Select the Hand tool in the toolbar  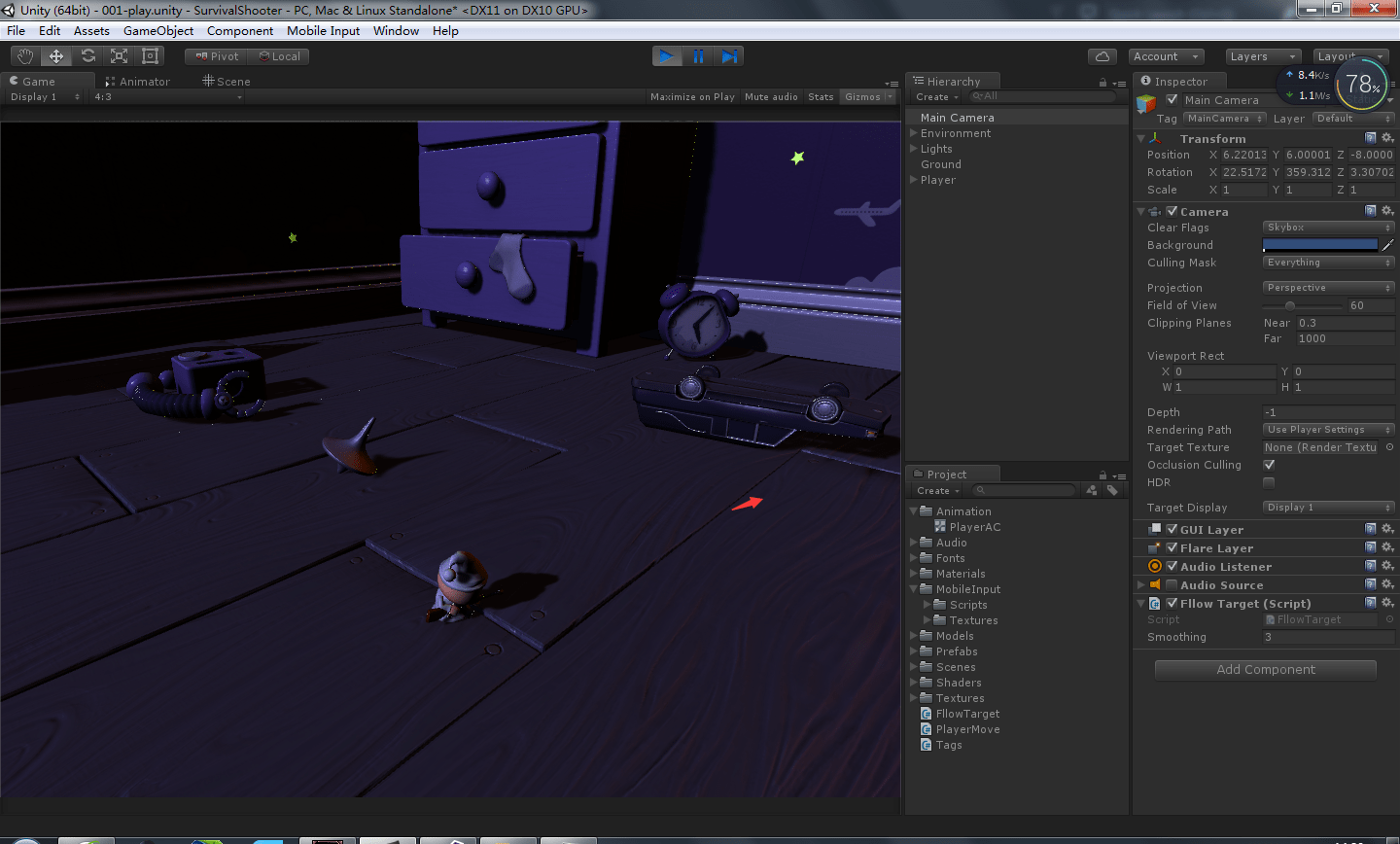24,55
